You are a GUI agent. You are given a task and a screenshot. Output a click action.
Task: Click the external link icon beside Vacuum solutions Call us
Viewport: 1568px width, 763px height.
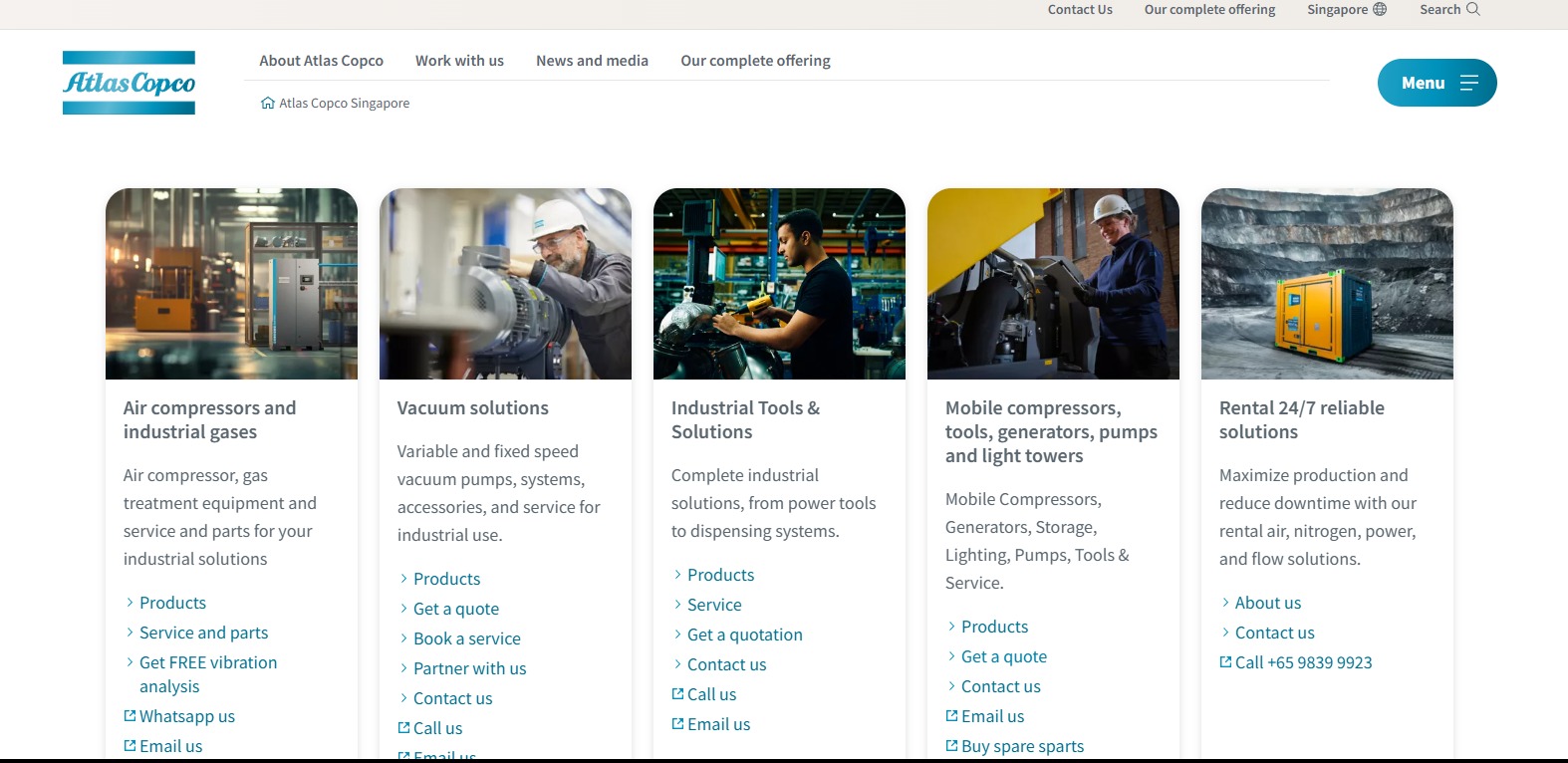pos(403,727)
